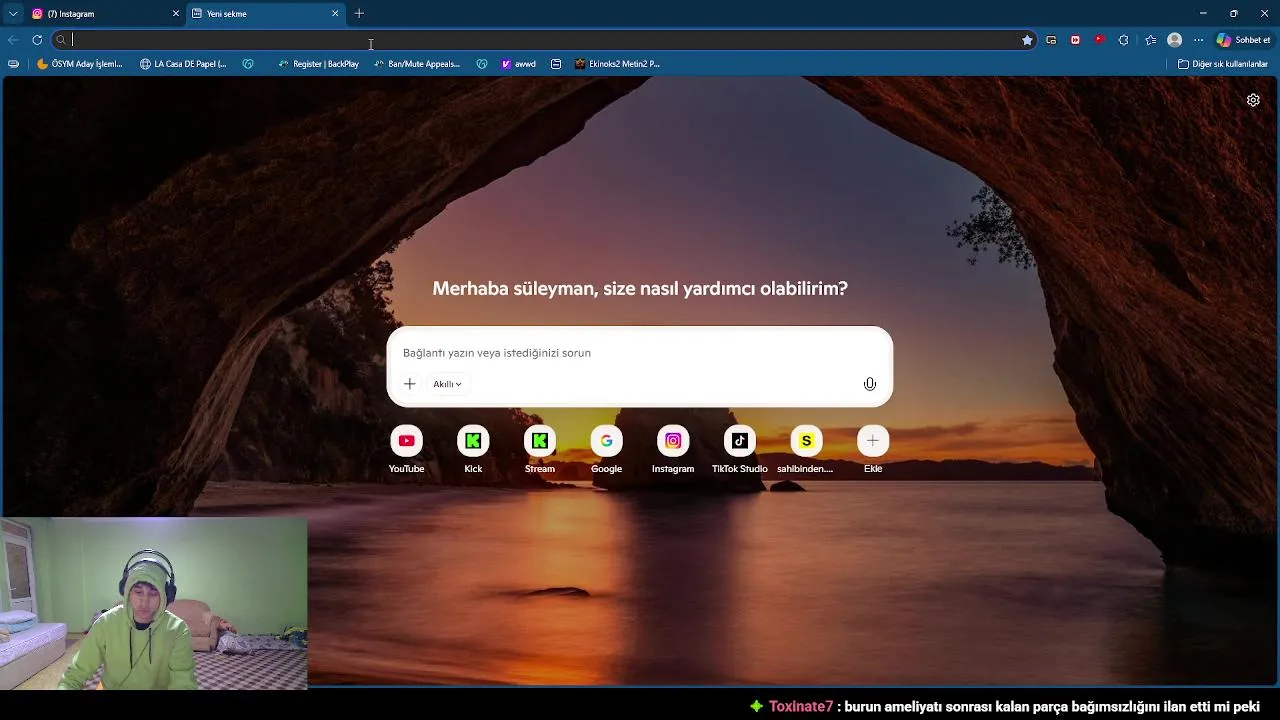Open page settings gear icon
Screen dimensions: 1280x720
pyautogui.click(x=1253, y=100)
